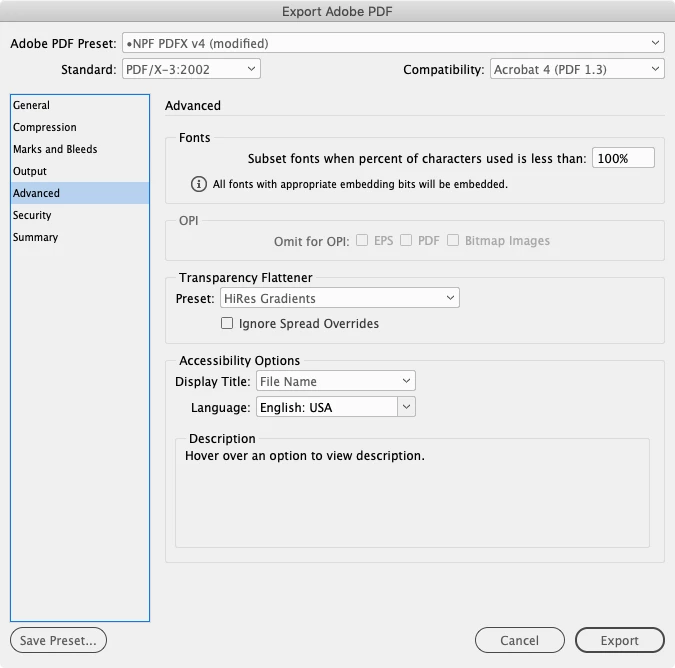Click the Transparency Flattener group label
Image resolution: width=675 pixels, height=668 pixels.
(246, 278)
